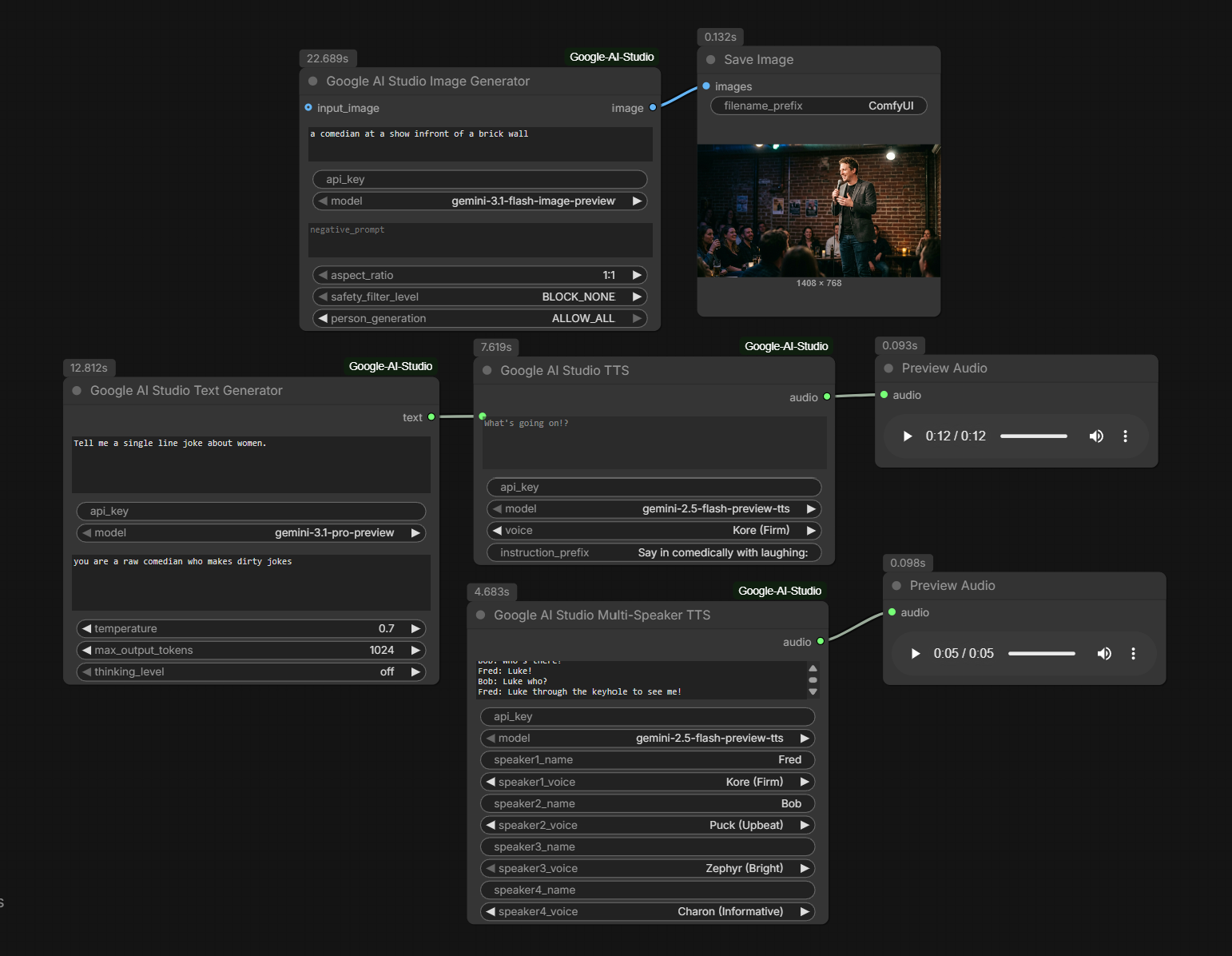This screenshot has width=1232, height=956.
Task: Click the Google-AI-Studio badge above TTS node
Action: pos(786,346)
